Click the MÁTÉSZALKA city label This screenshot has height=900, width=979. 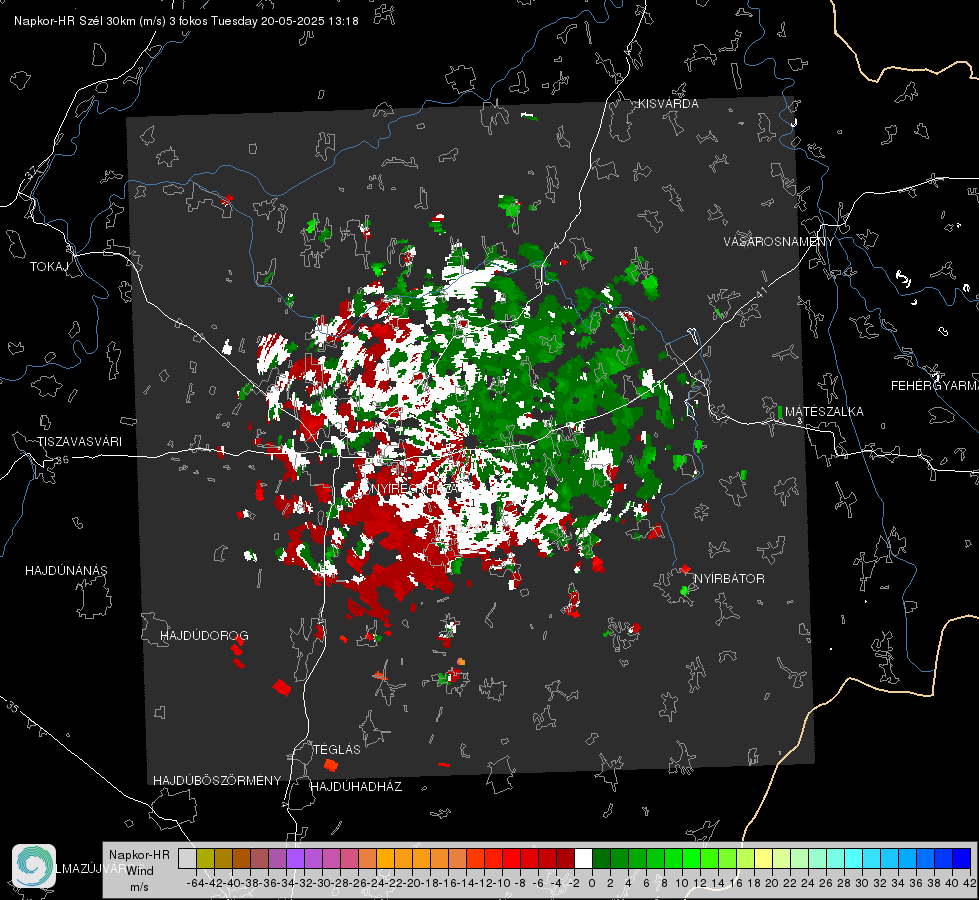click(x=824, y=412)
